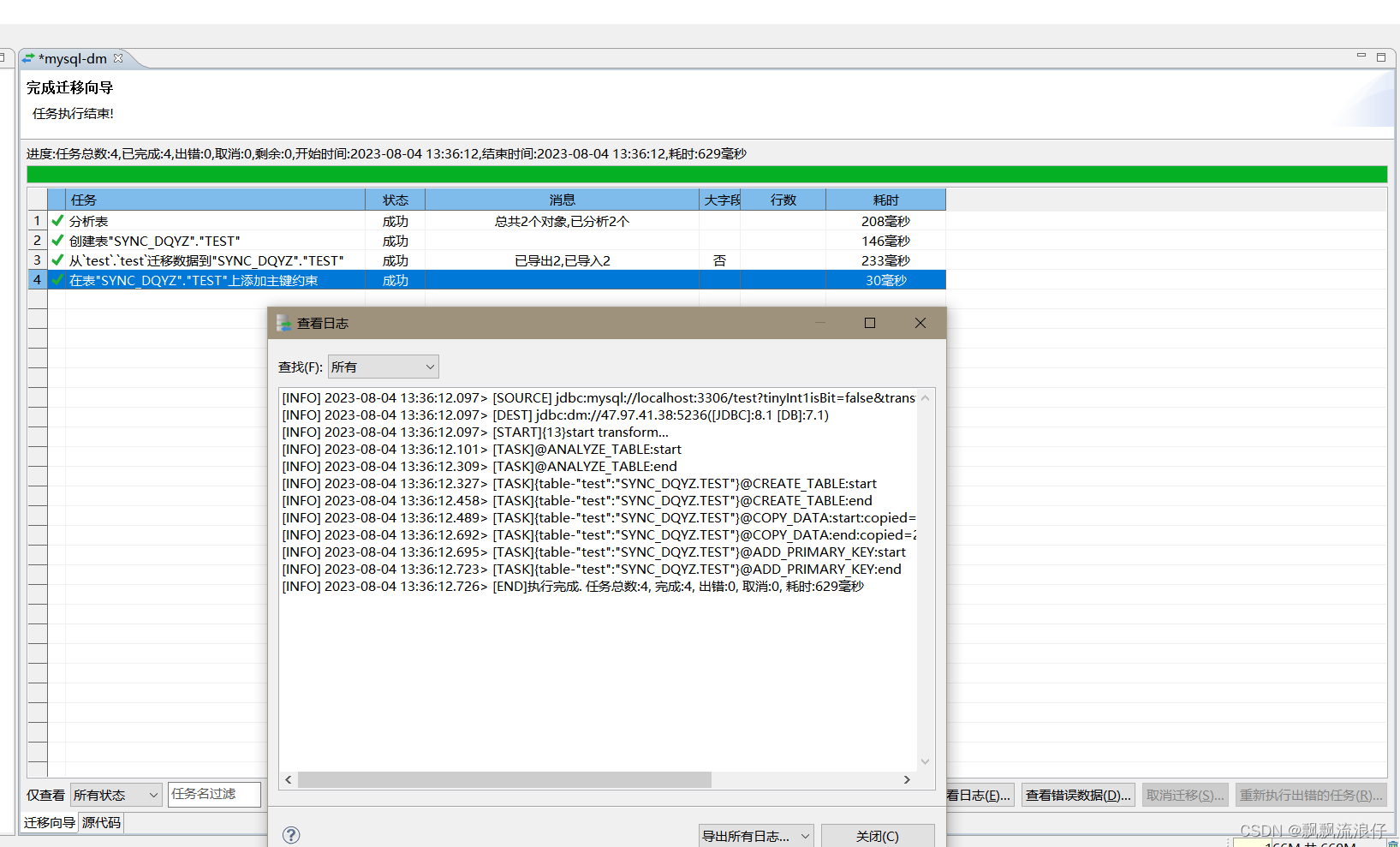Open the 查找 filter dropdown
Image resolution: width=1400 pixels, height=847 pixels.
coord(383,367)
